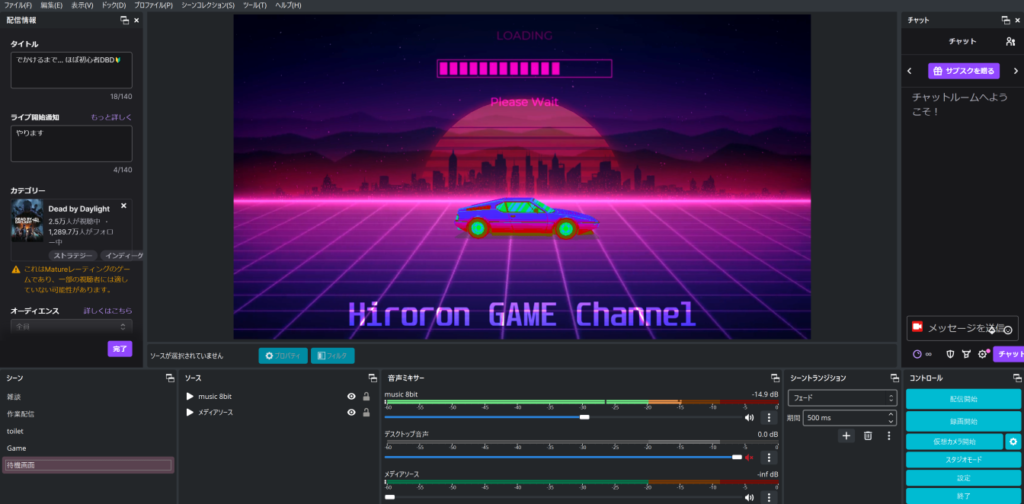Hide the music 8bit source
1024x504 pixels.
point(351,397)
